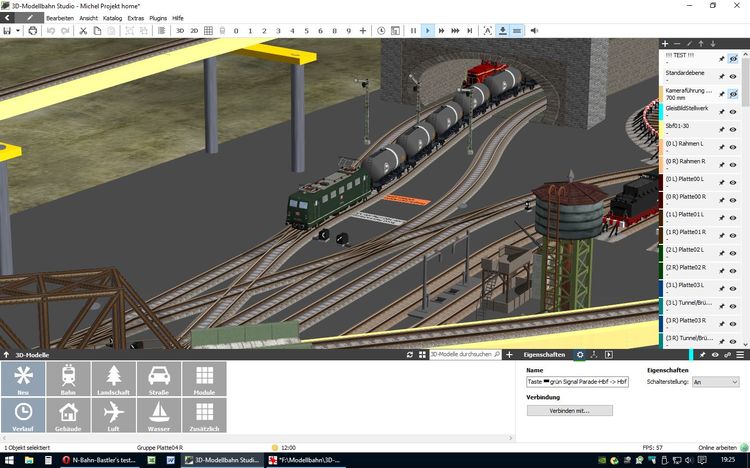
Task: Hide the GleisbildStellwerk layer with eye icon
Action: pos(733,110)
